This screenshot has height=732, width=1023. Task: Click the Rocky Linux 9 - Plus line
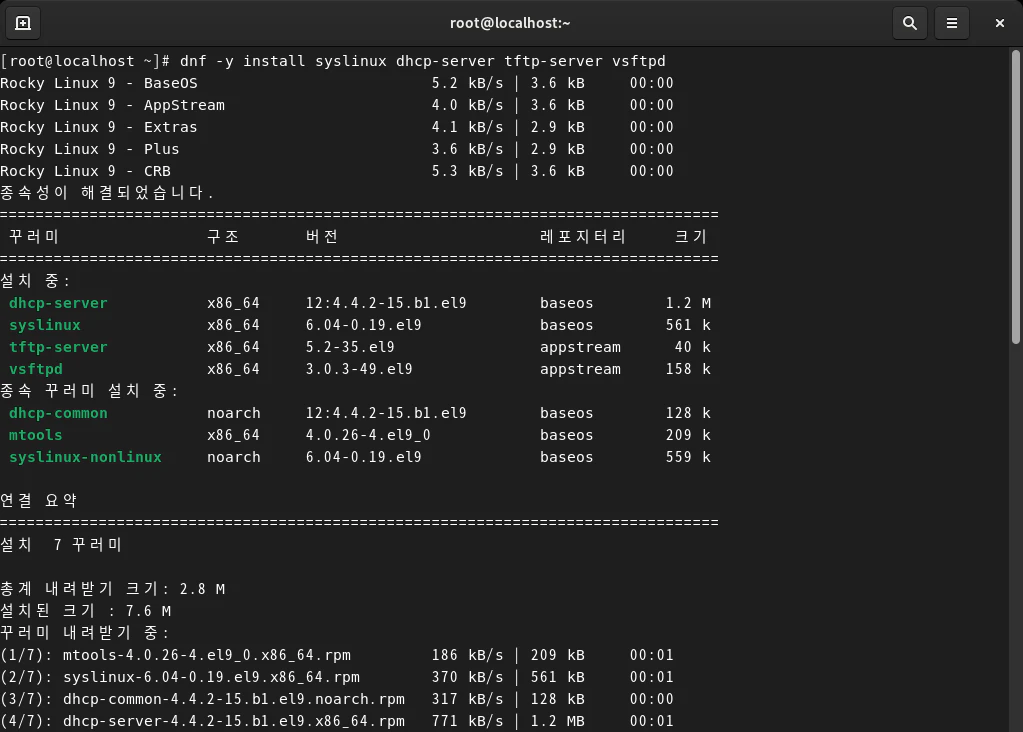[337, 149]
